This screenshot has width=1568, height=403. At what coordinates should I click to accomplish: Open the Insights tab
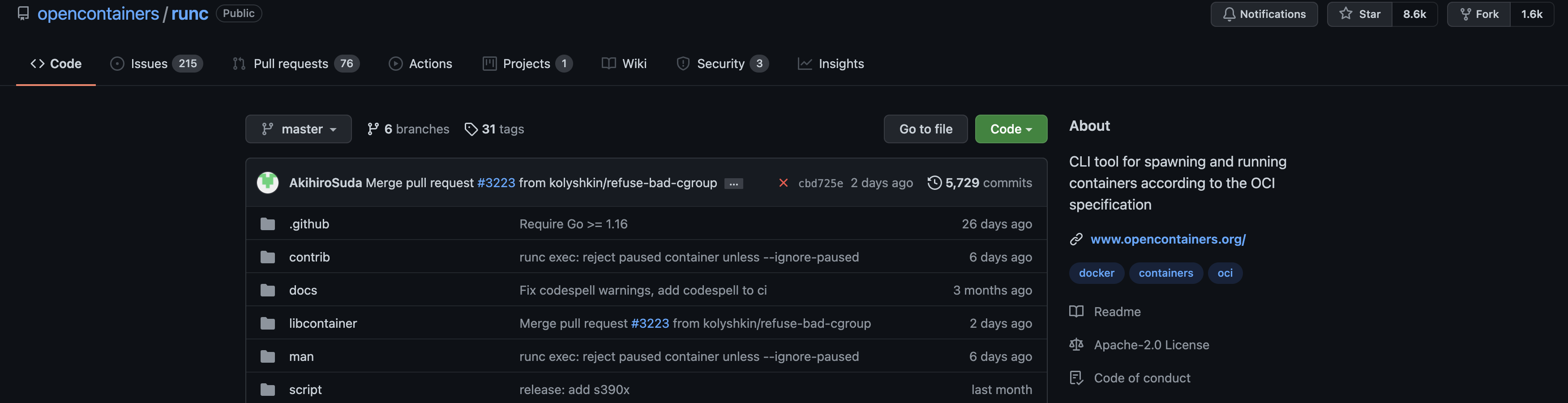click(831, 63)
